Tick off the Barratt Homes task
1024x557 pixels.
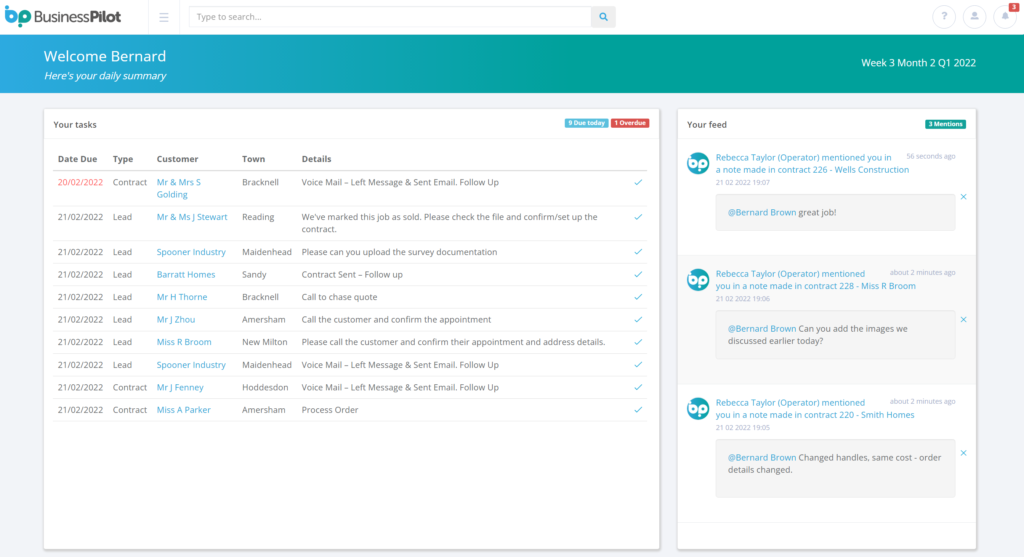point(638,275)
